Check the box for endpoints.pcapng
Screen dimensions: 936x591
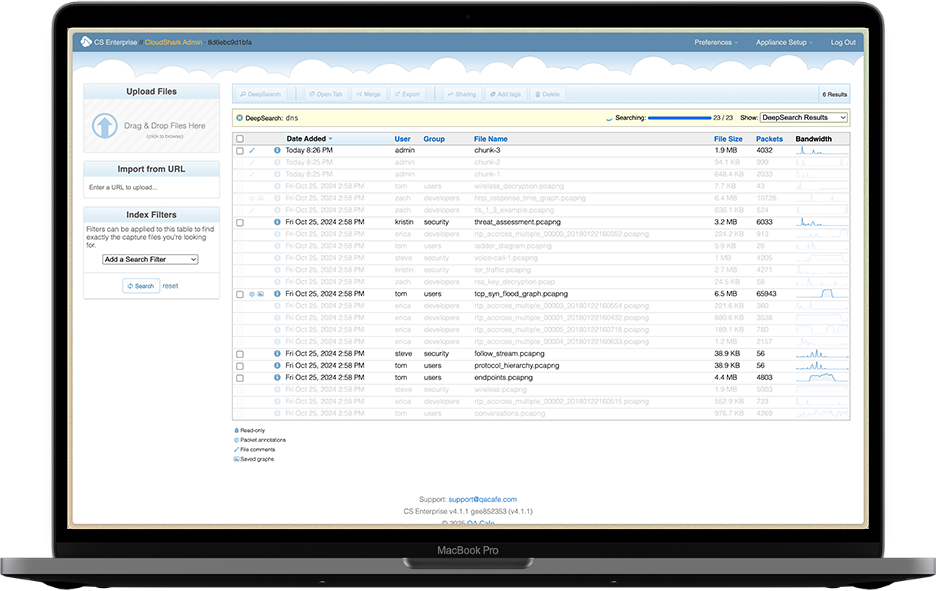(x=240, y=378)
